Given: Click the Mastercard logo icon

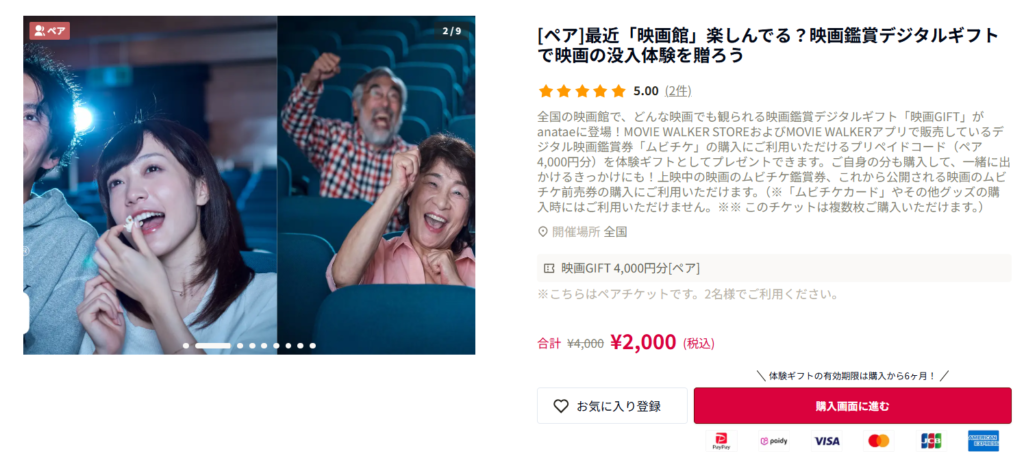Looking at the screenshot, I should 878,441.
